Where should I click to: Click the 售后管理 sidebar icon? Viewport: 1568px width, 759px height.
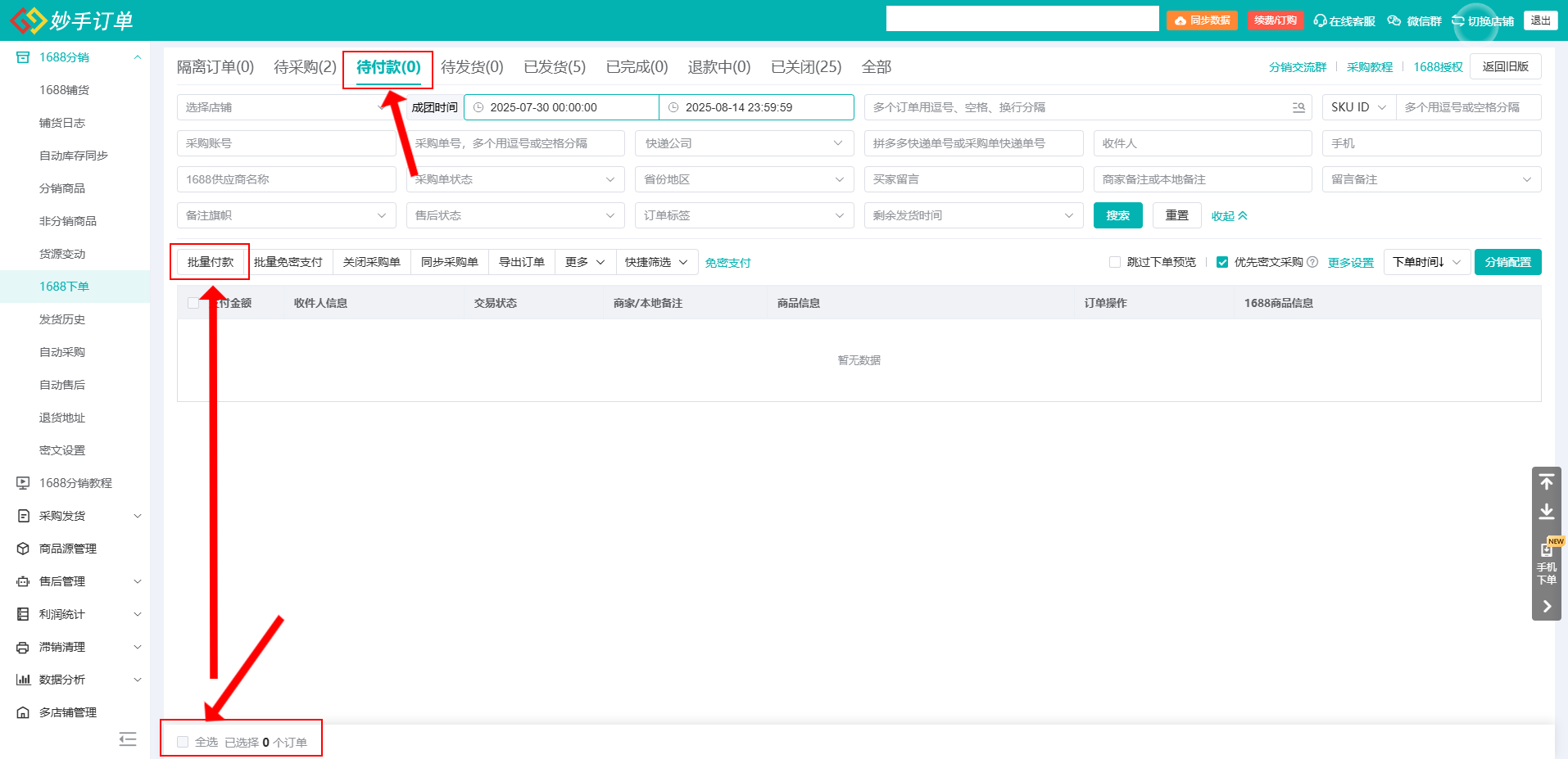point(23,581)
